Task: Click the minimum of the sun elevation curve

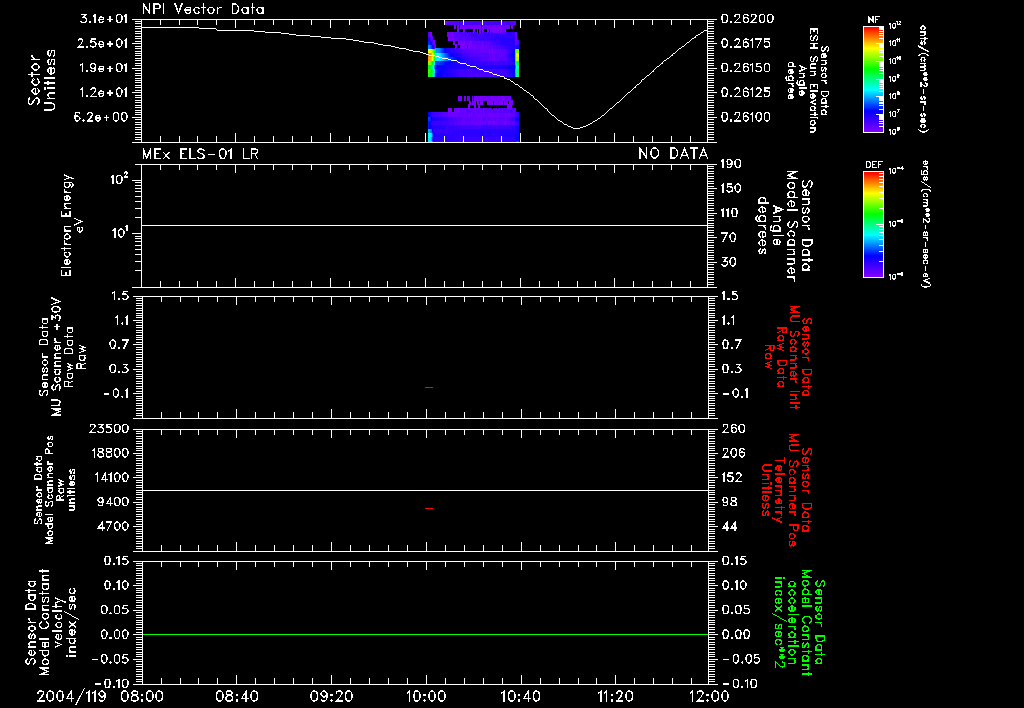Action: tap(576, 128)
